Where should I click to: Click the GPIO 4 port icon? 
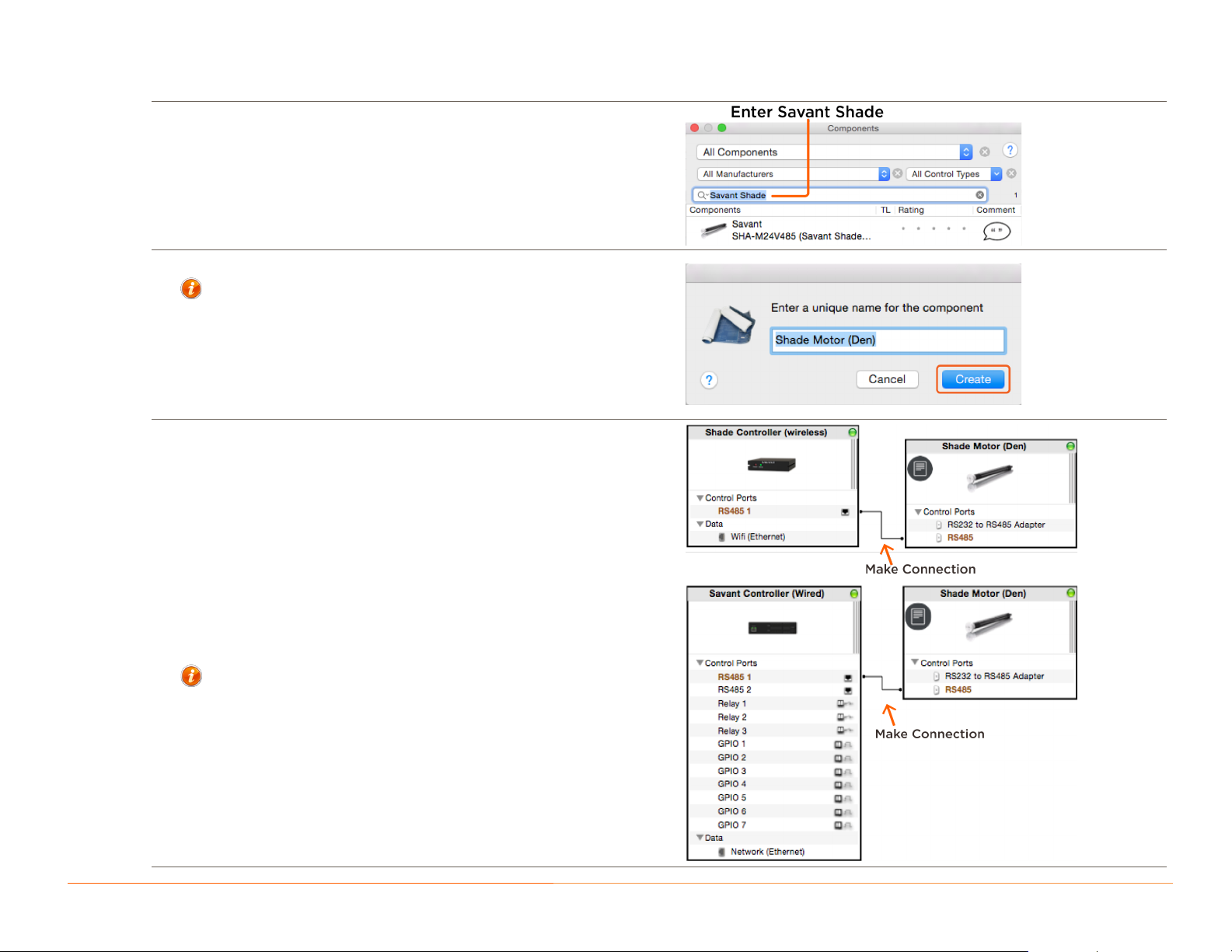coord(843,785)
